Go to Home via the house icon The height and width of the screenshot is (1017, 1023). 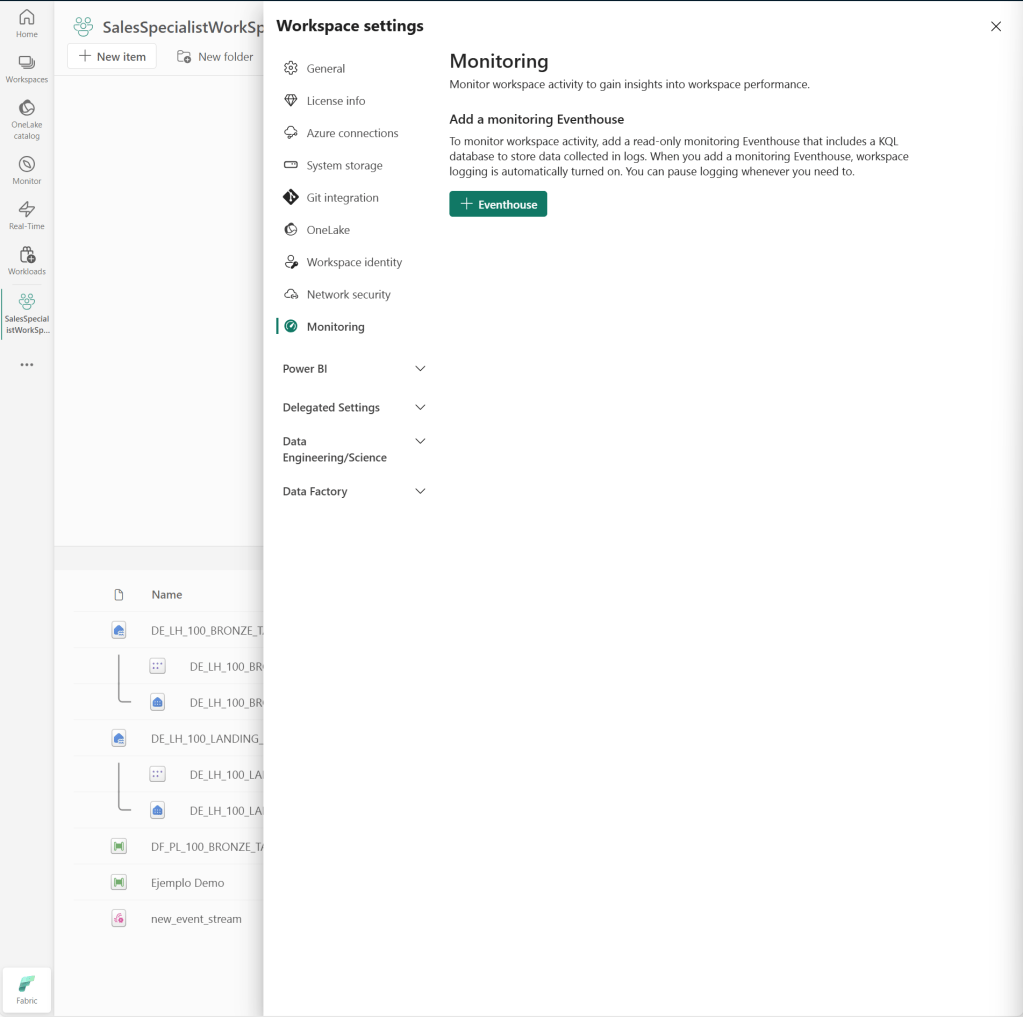(x=27, y=18)
